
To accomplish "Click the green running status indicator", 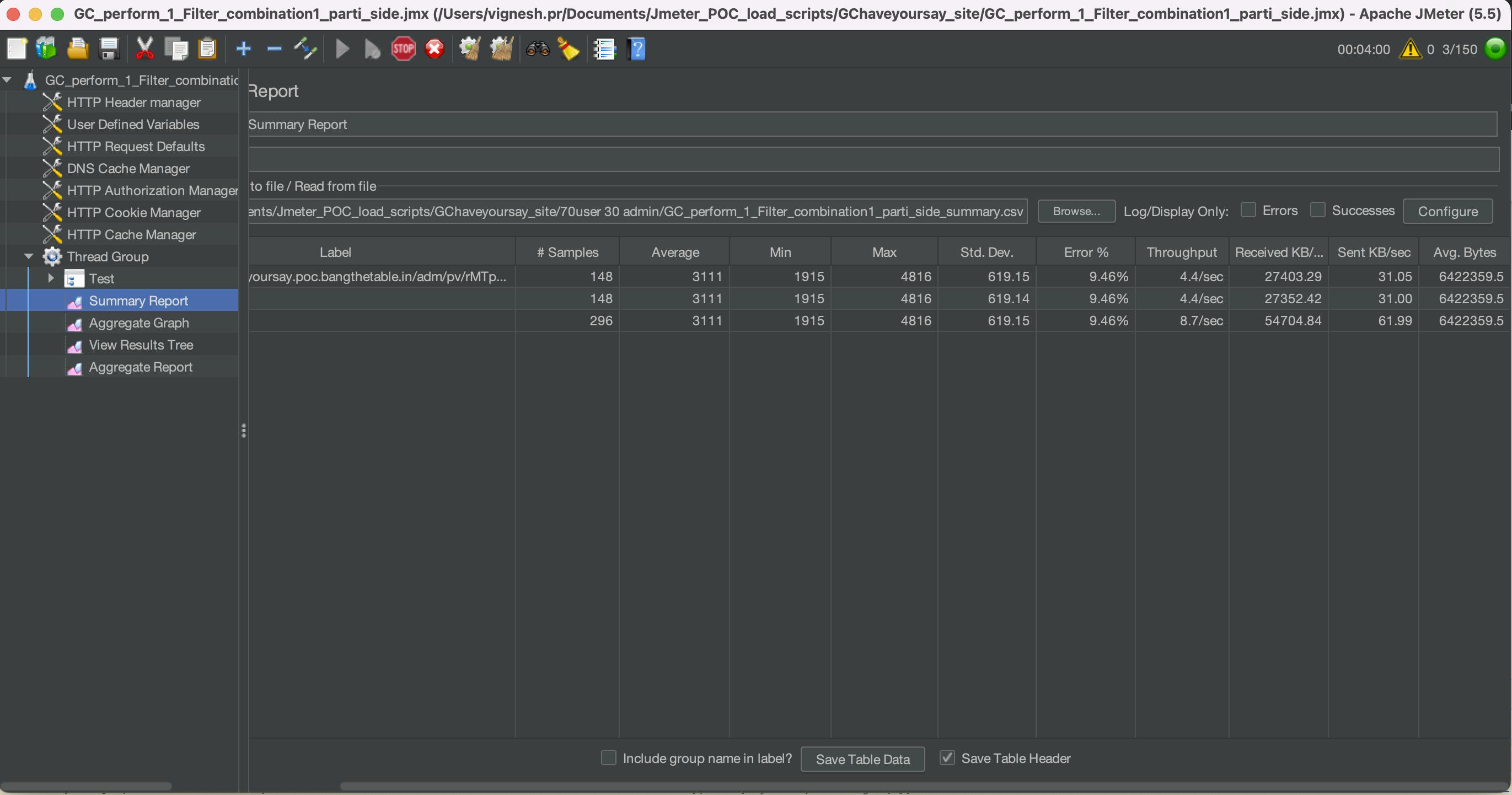I will click(x=1495, y=49).
